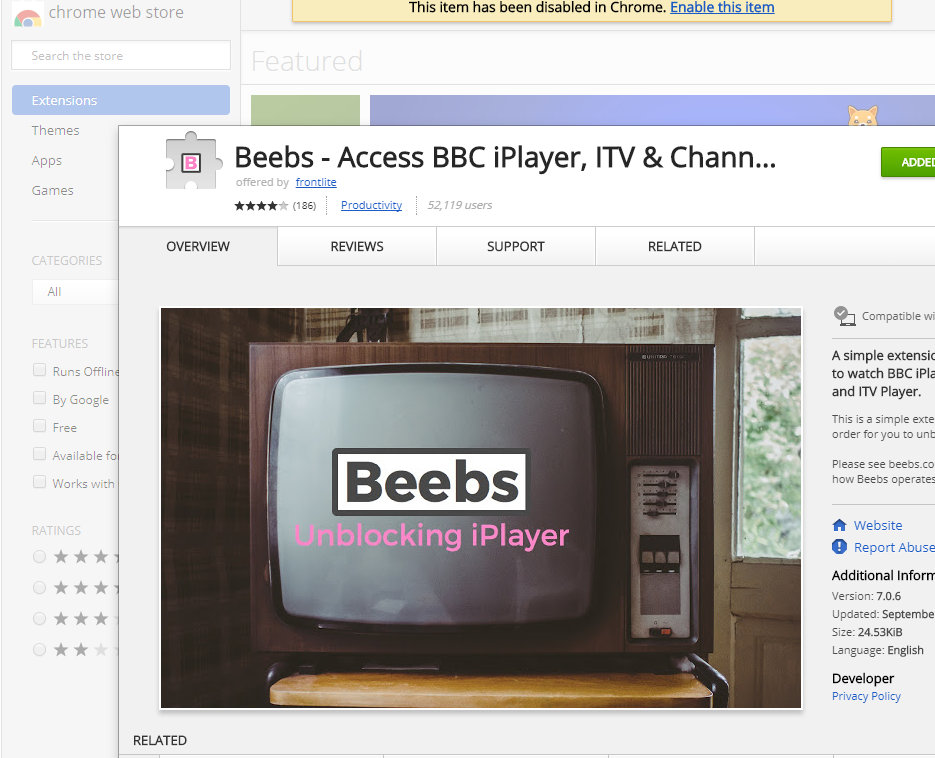935x758 pixels.
Task: Click the (186) review count
Action: point(304,206)
